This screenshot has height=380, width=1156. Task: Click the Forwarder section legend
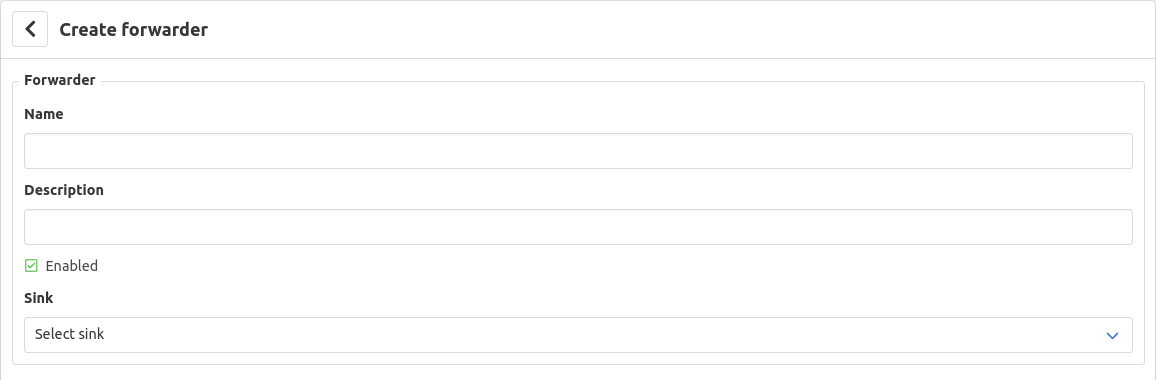[60, 80]
